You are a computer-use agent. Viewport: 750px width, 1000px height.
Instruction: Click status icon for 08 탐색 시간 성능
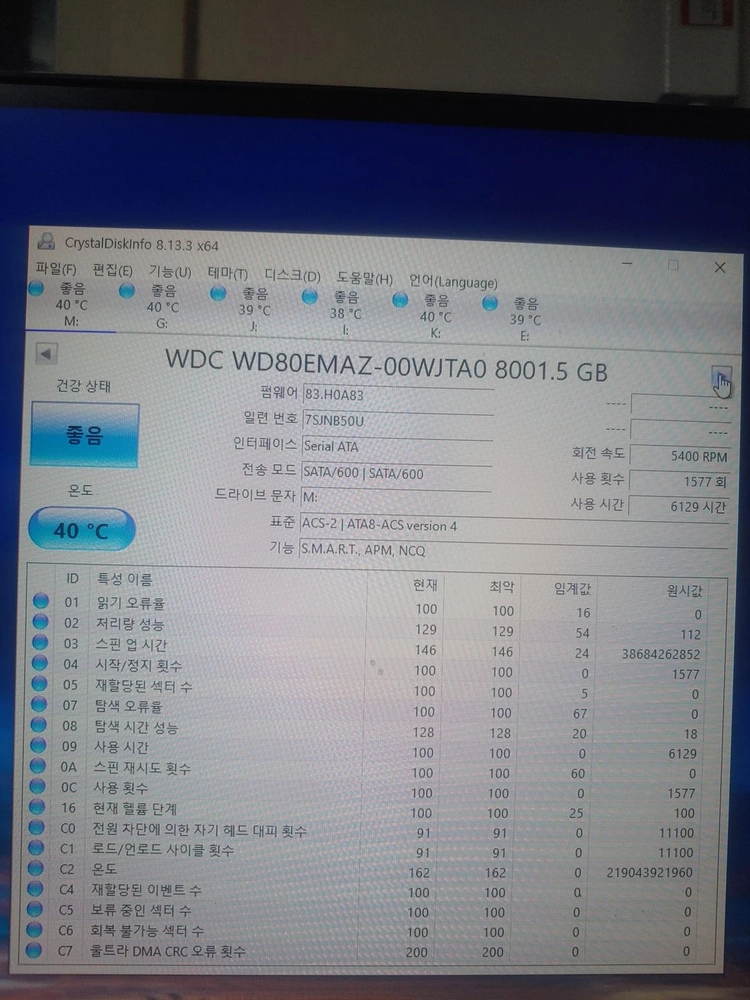(x=39, y=724)
